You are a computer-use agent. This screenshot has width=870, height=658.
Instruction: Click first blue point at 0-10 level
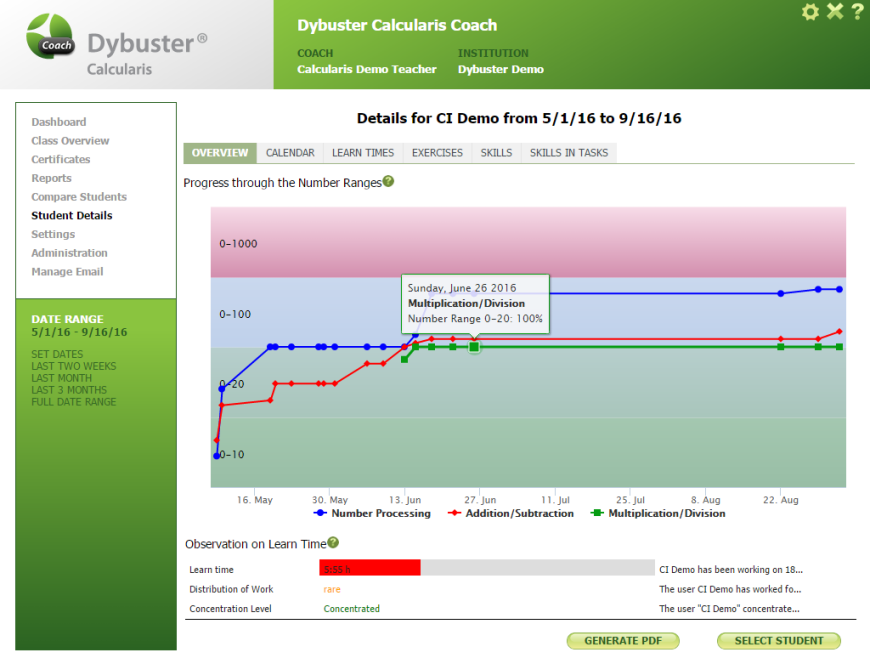coord(216,455)
